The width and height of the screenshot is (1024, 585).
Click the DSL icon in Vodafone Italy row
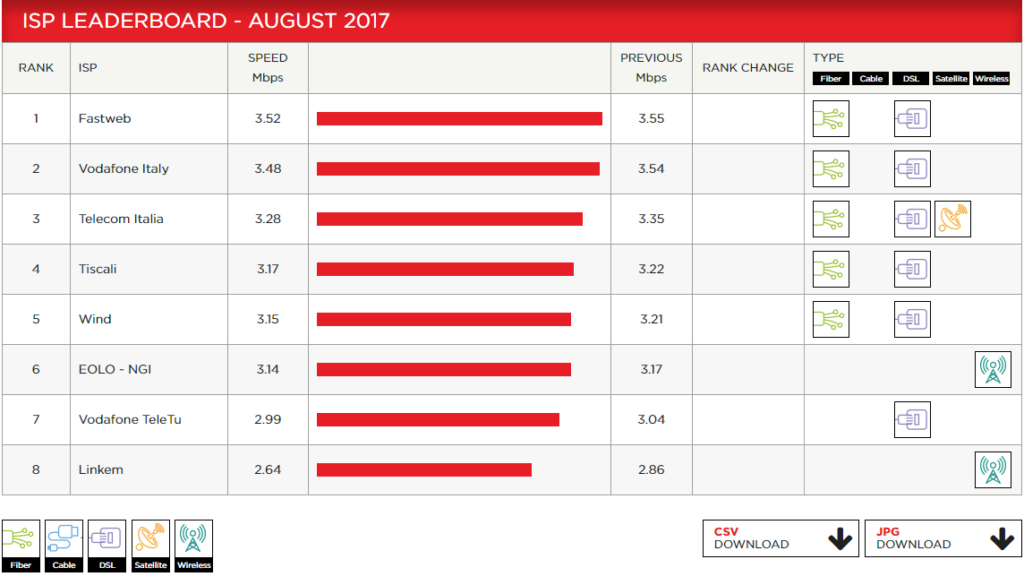(912, 169)
